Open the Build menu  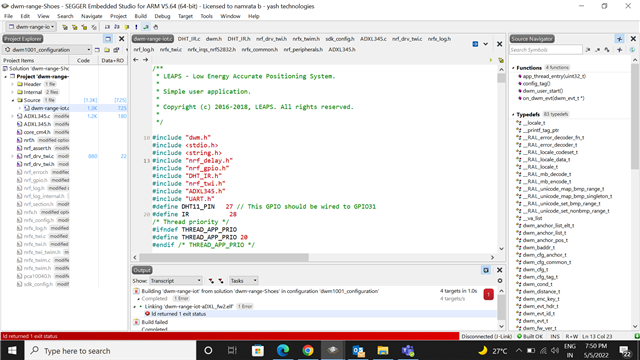point(140,16)
